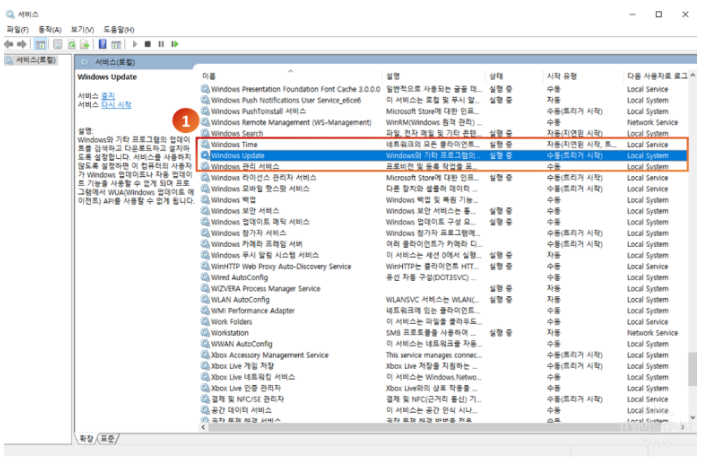Click the horizontal scrollbar left arrow
The image size is (703, 465).
[x=204, y=427]
